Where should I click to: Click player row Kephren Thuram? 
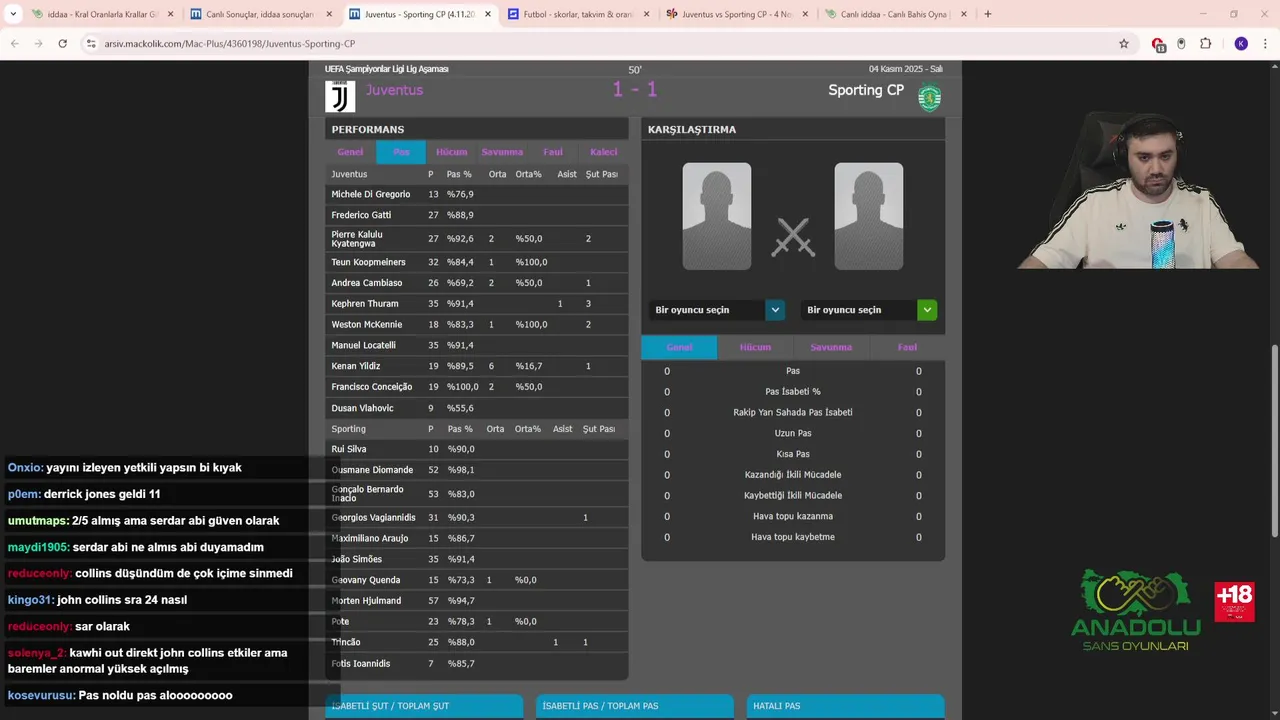click(x=477, y=304)
